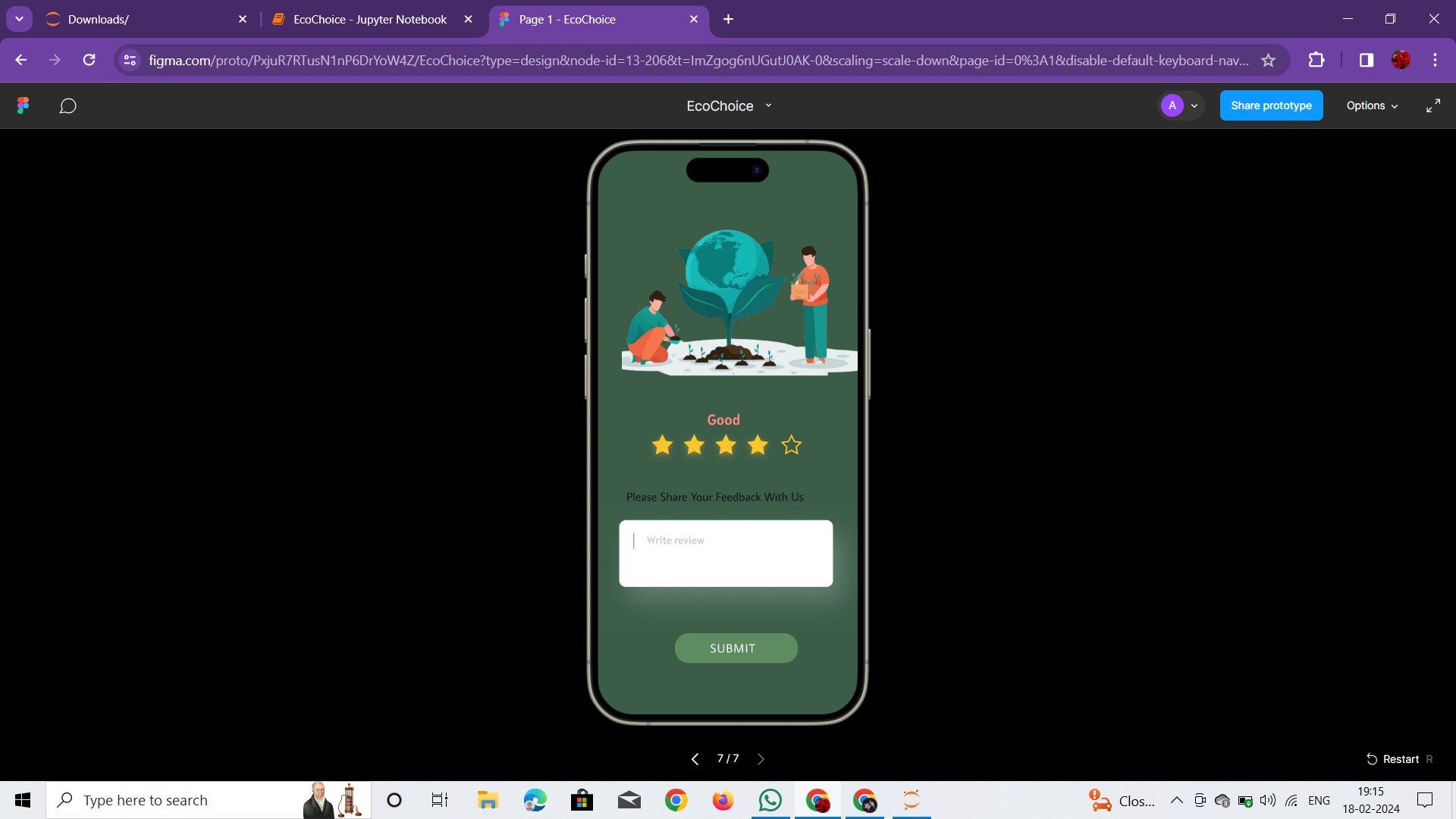Switch to the Downloads/ browser tab
Screen dimensions: 1456x819
pyautogui.click(x=99, y=19)
